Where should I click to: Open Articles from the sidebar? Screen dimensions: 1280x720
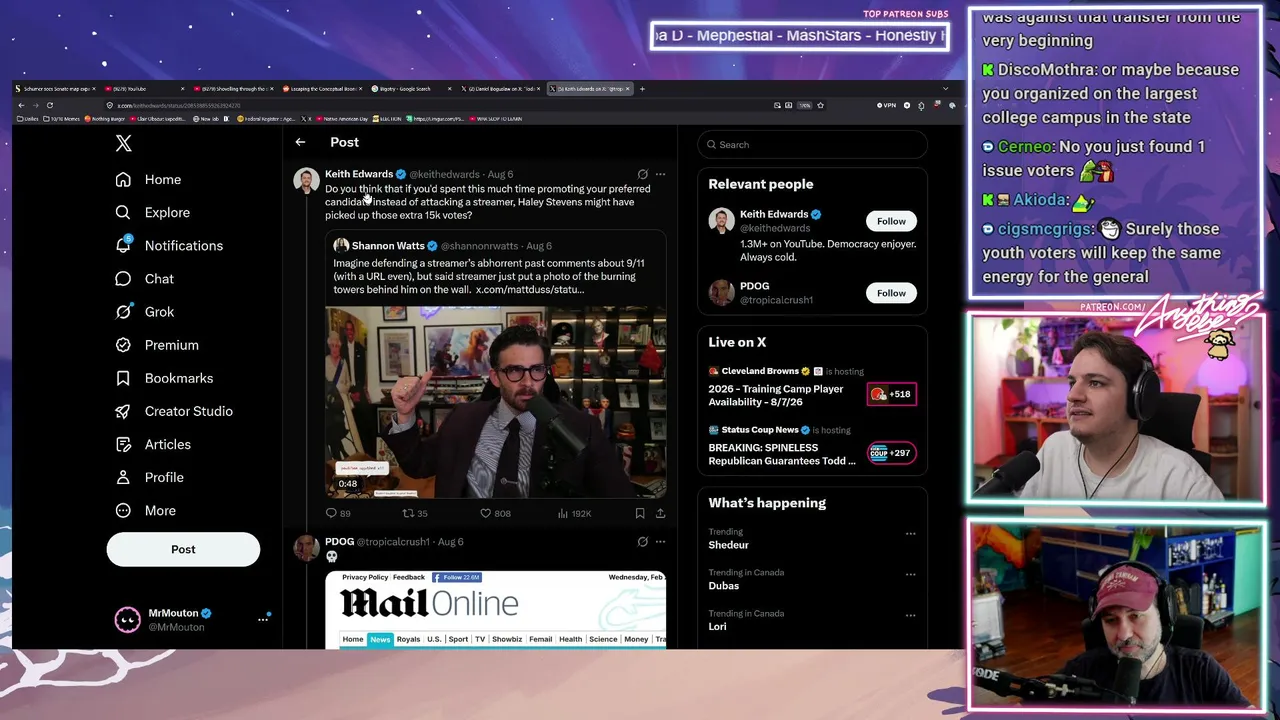153,444
